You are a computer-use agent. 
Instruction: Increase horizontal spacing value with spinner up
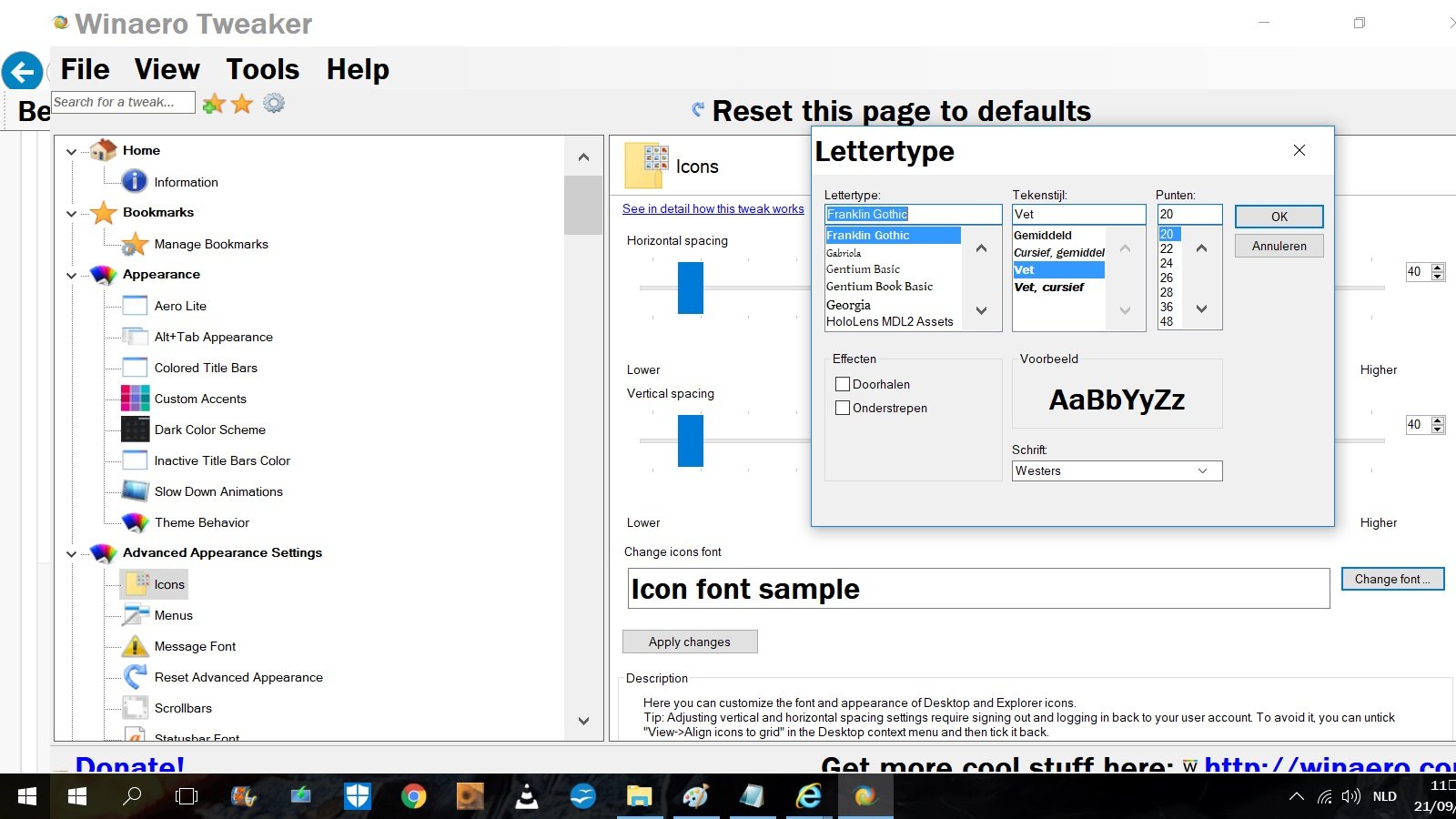(1438, 268)
